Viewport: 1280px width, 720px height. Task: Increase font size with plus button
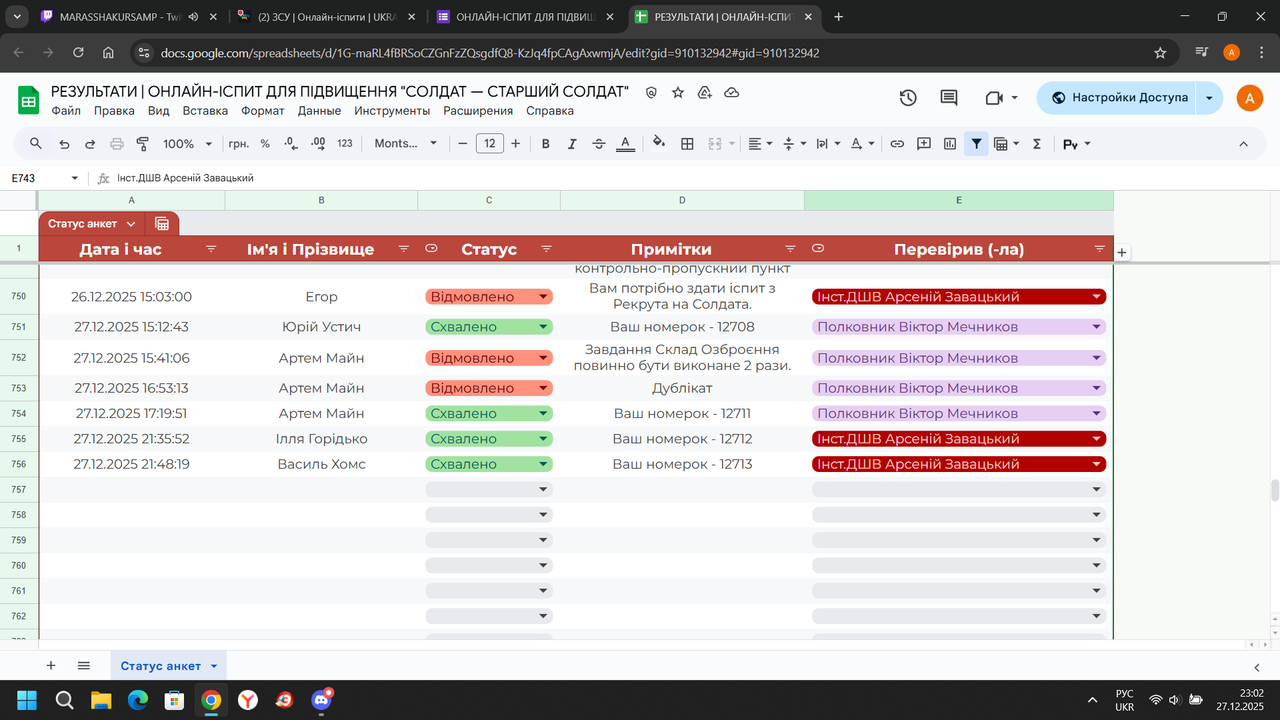coord(515,144)
